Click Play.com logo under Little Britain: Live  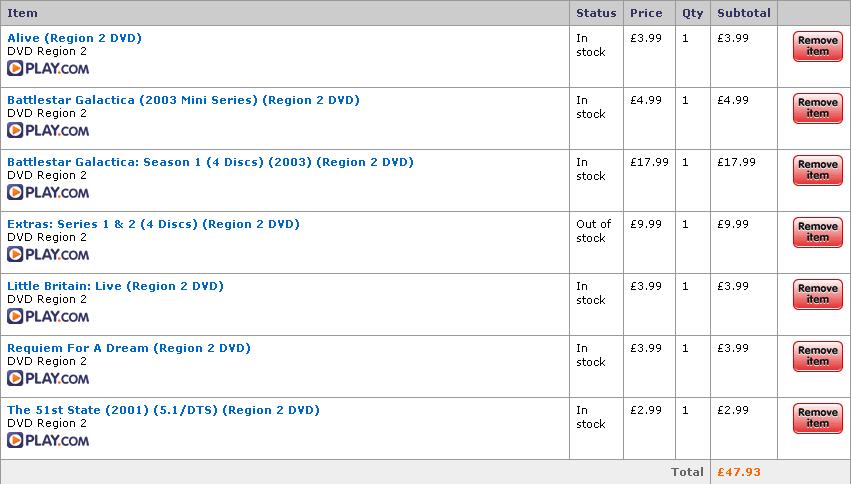click(x=48, y=316)
